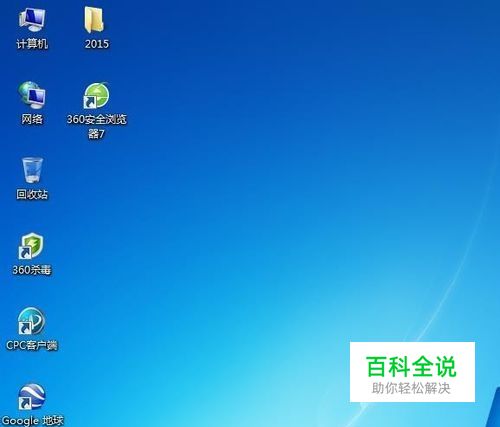500x427 pixels.
Task: Click the 360安全浏览器7 label text
Action: pos(97,126)
